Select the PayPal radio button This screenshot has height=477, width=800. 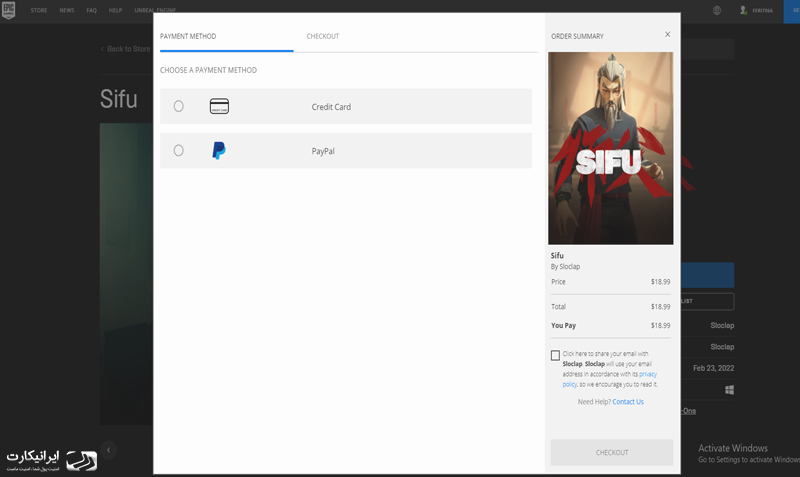179,150
